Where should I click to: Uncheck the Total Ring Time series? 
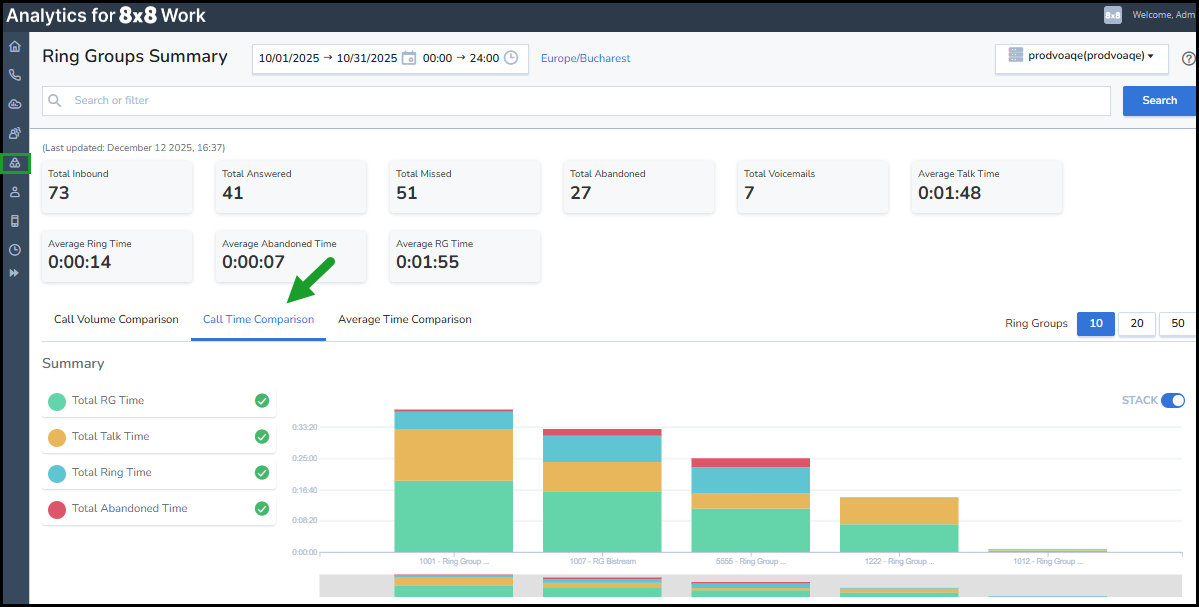pyautogui.click(x=261, y=472)
